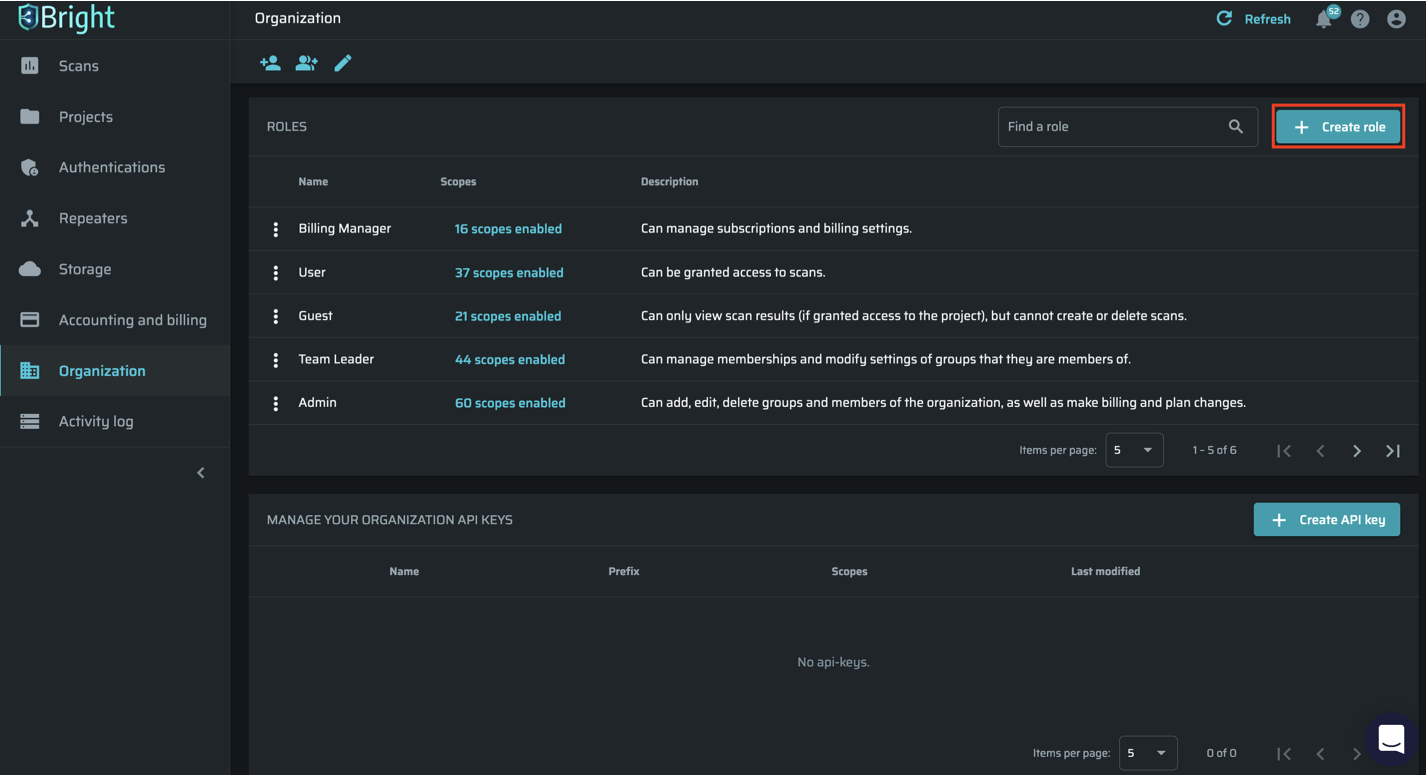Image resolution: width=1426 pixels, height=775 pixels.
Task: Open roles items per page dropdown
Action: [x=1134, y=450]
